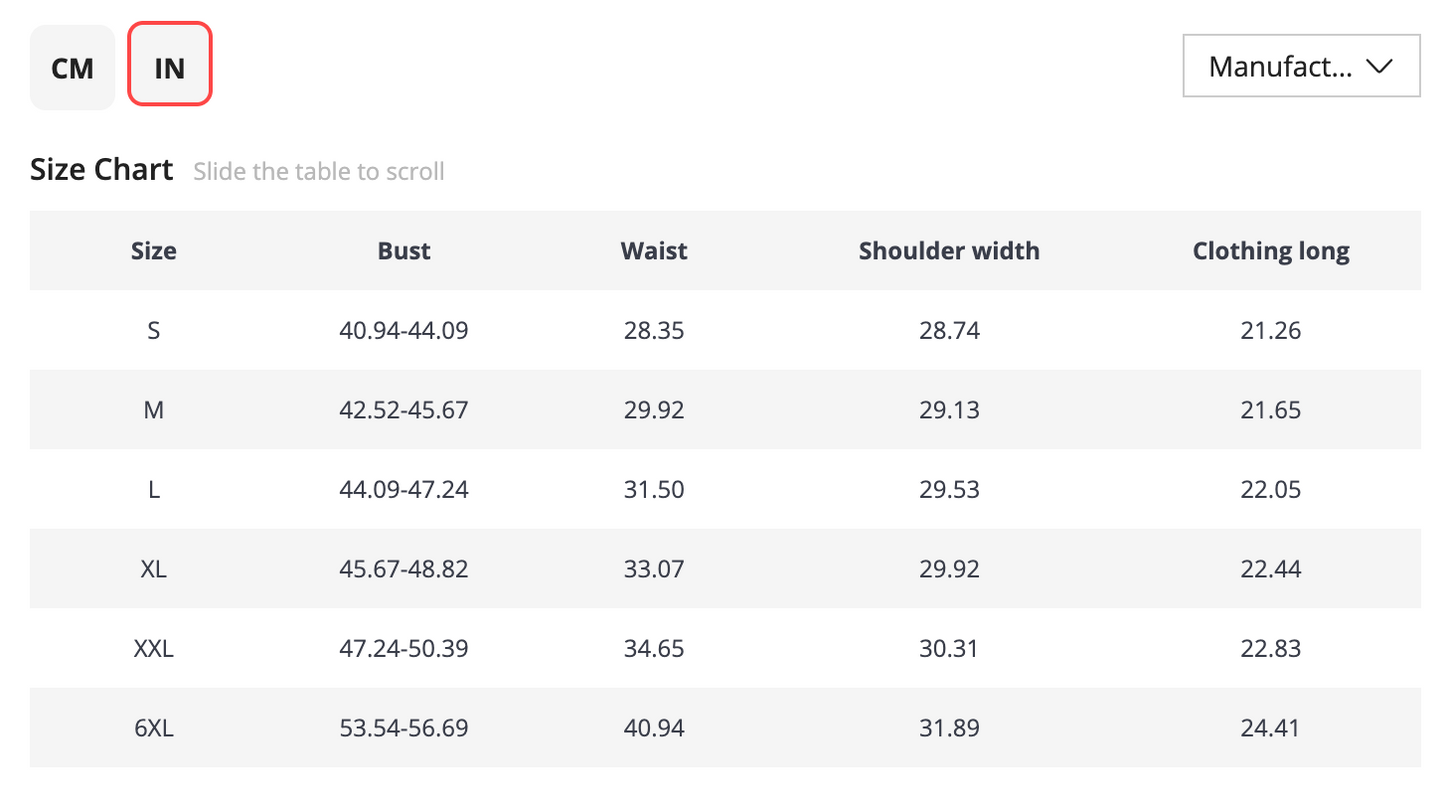This screenshot has height=807, width=1445.
Task: Click the Shoulder width column header
Action: [x=949, y=250]
